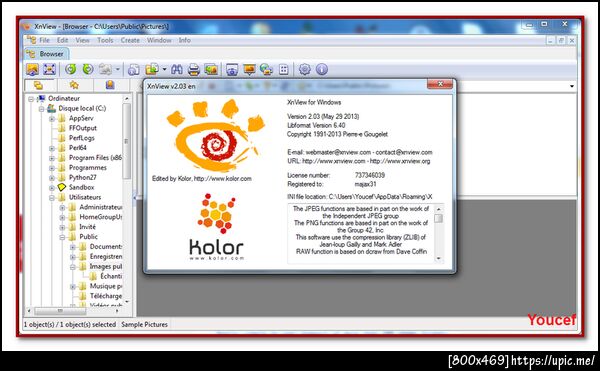
Task: Click the greyed JPEG lossless transformation icon
Action: (105, 69)
